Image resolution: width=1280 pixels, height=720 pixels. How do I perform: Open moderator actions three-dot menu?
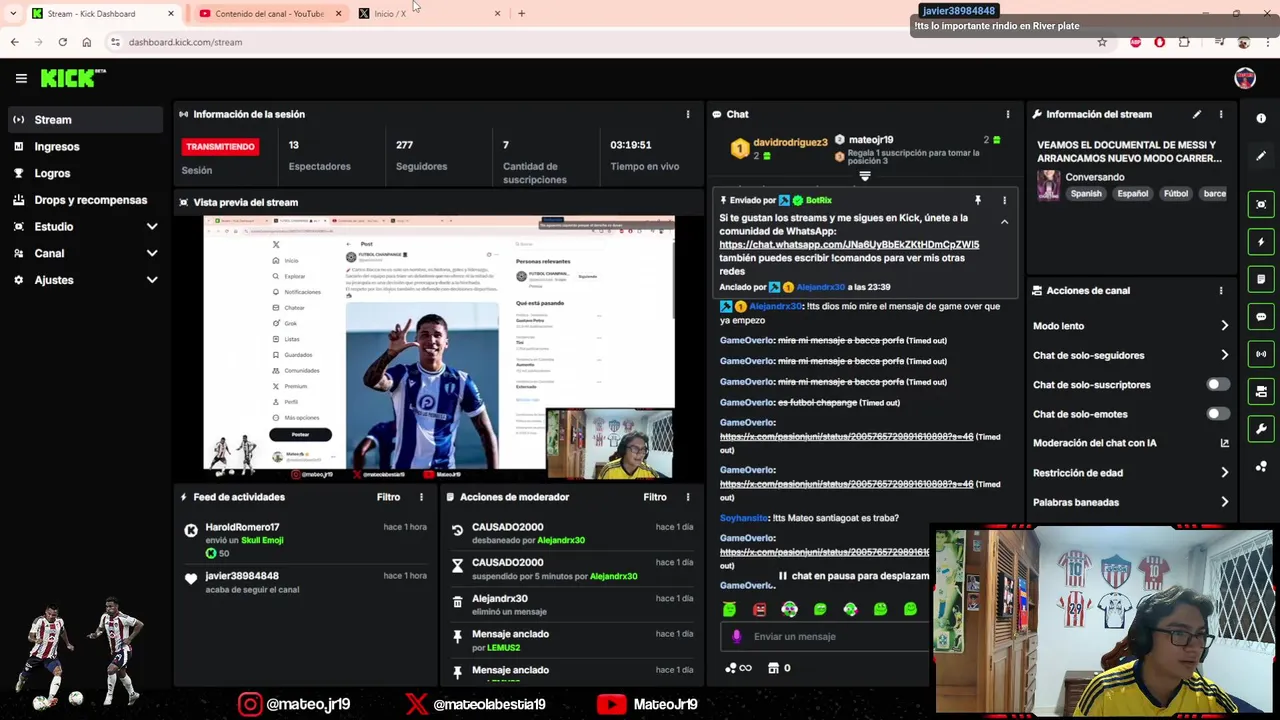[x=688, y=497]
